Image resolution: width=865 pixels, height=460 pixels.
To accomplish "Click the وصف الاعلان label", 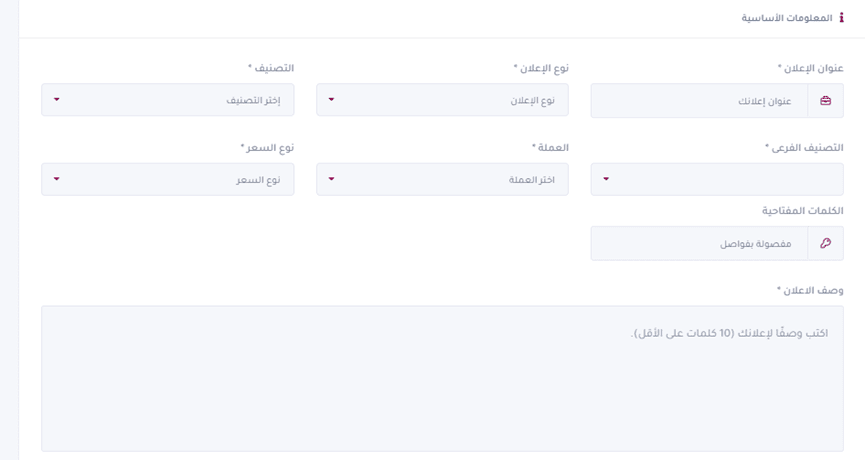I will (810, 290).
